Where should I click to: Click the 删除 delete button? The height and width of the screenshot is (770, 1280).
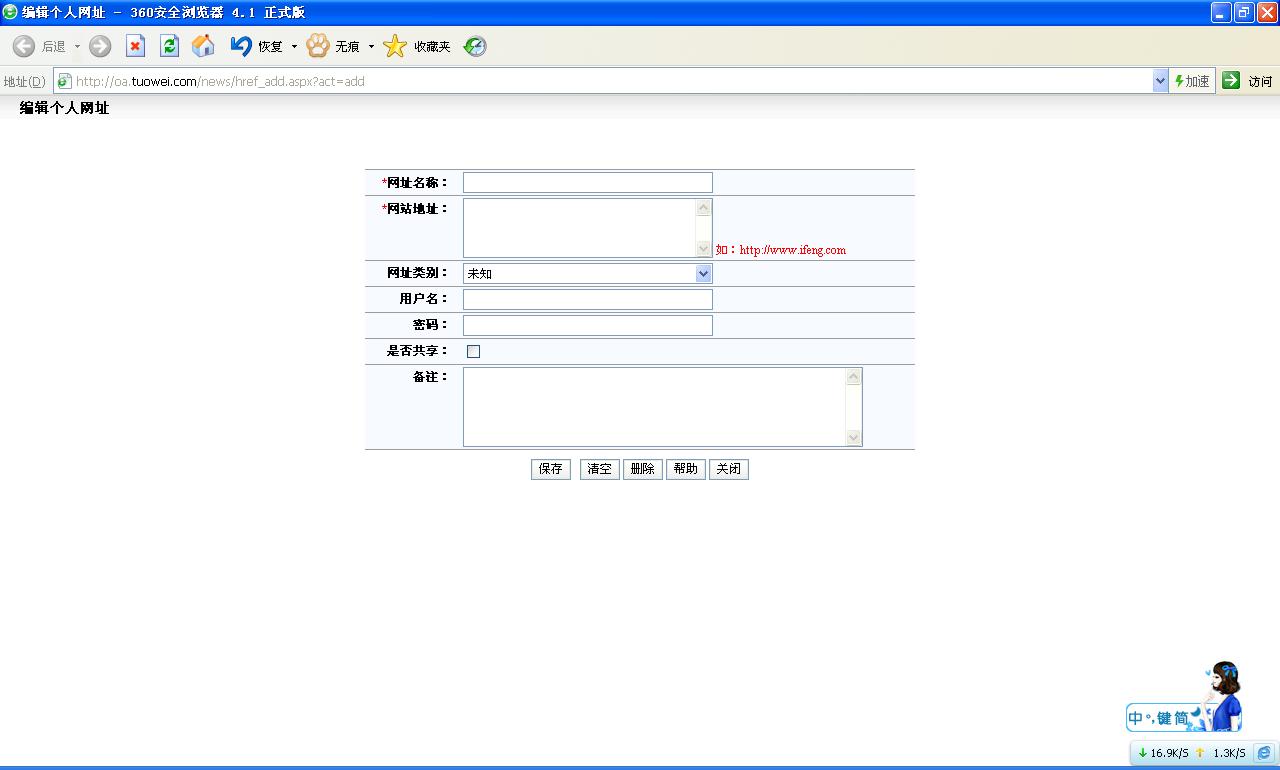(x=643, y=469)
